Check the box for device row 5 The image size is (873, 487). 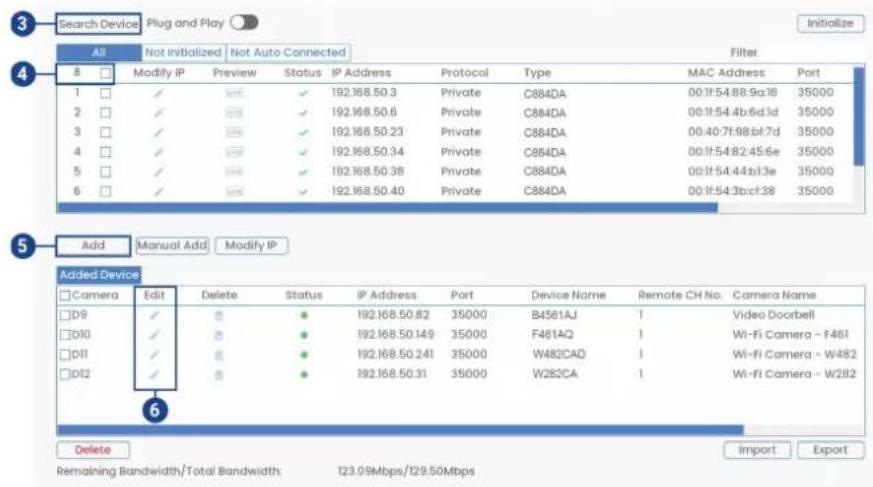tap(105, 172)
